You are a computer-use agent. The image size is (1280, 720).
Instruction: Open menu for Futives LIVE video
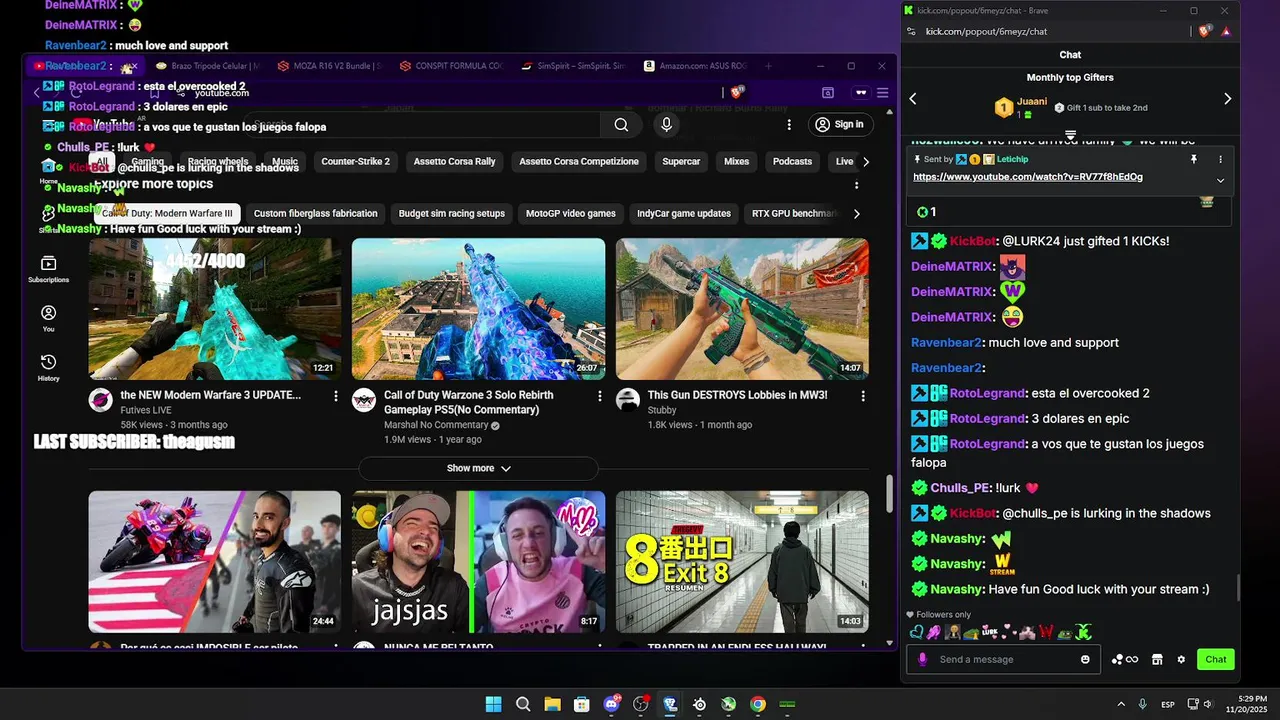(336, 396)
